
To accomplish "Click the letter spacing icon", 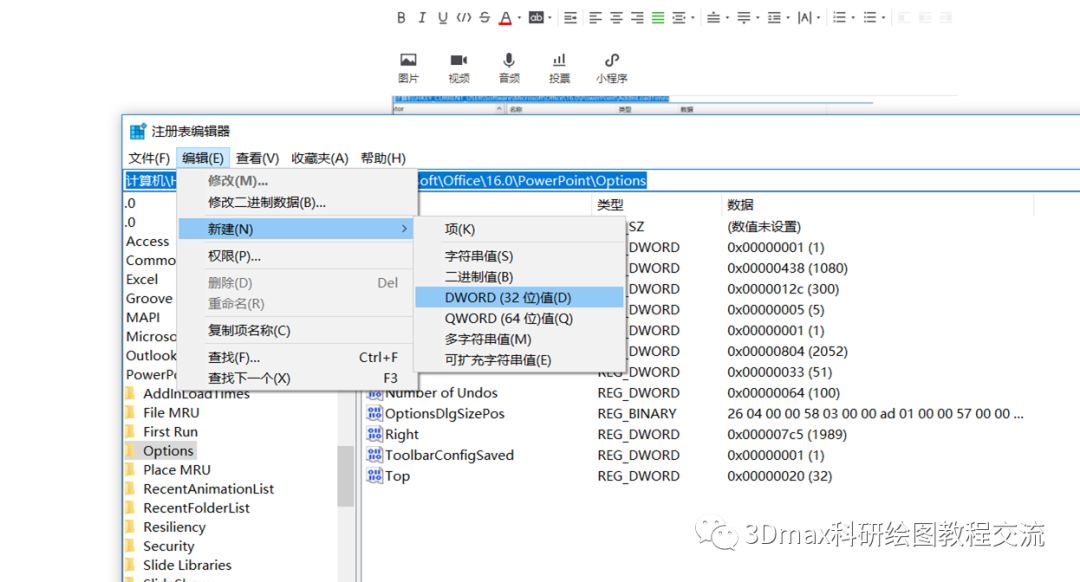I will click(x=804, y=18).
